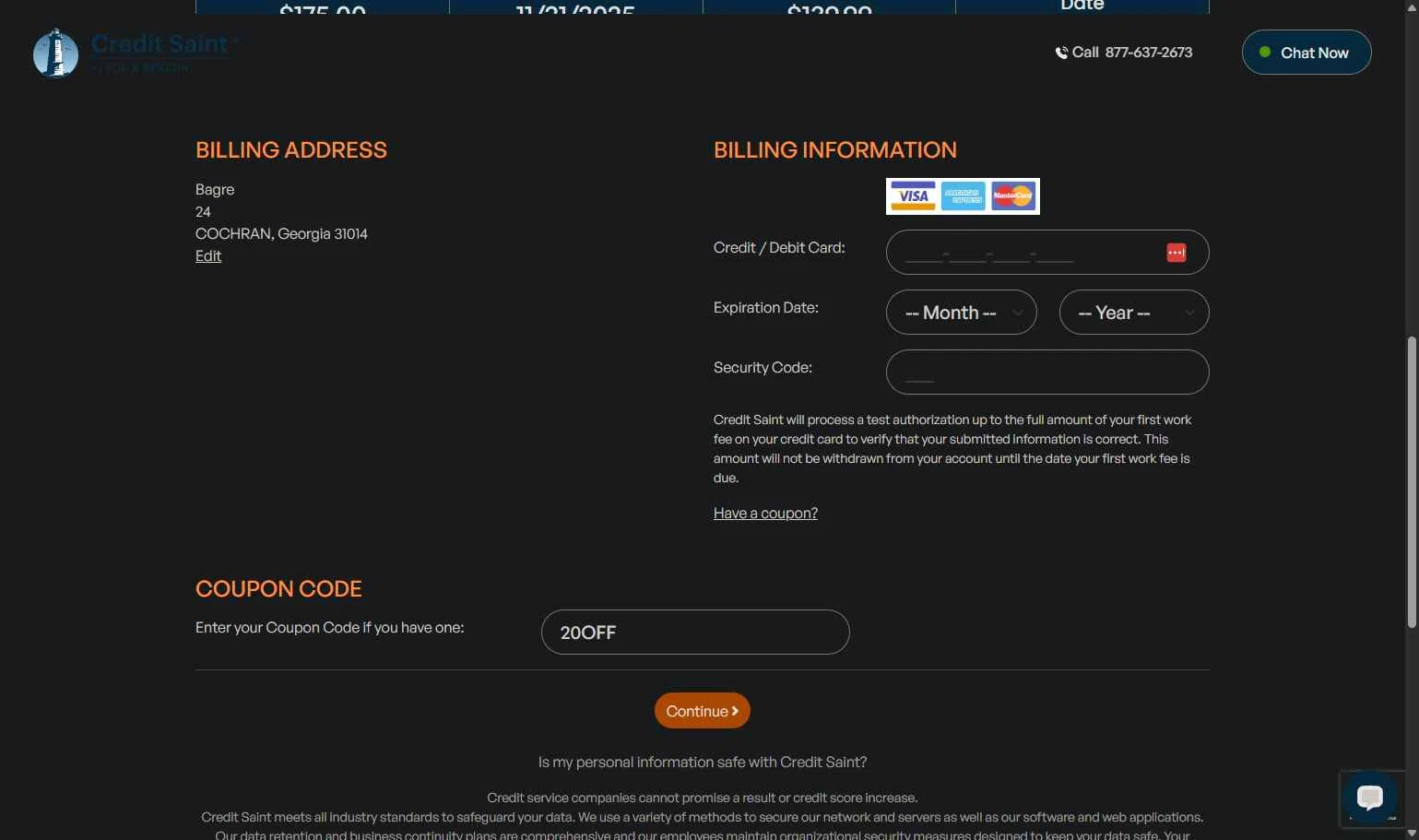Click the COCHRAN, Georgia 31014 address line
This screenshot has height=840, width=1419.
pos(281,234)
